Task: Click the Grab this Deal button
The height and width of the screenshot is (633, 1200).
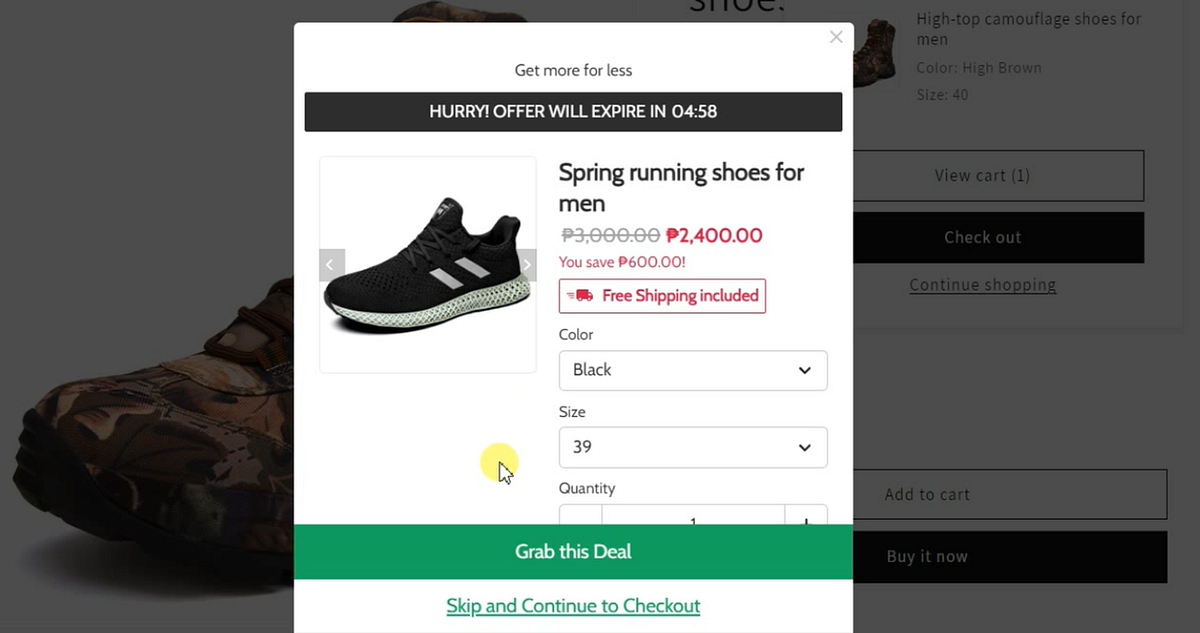Action: tap(573, 551)
